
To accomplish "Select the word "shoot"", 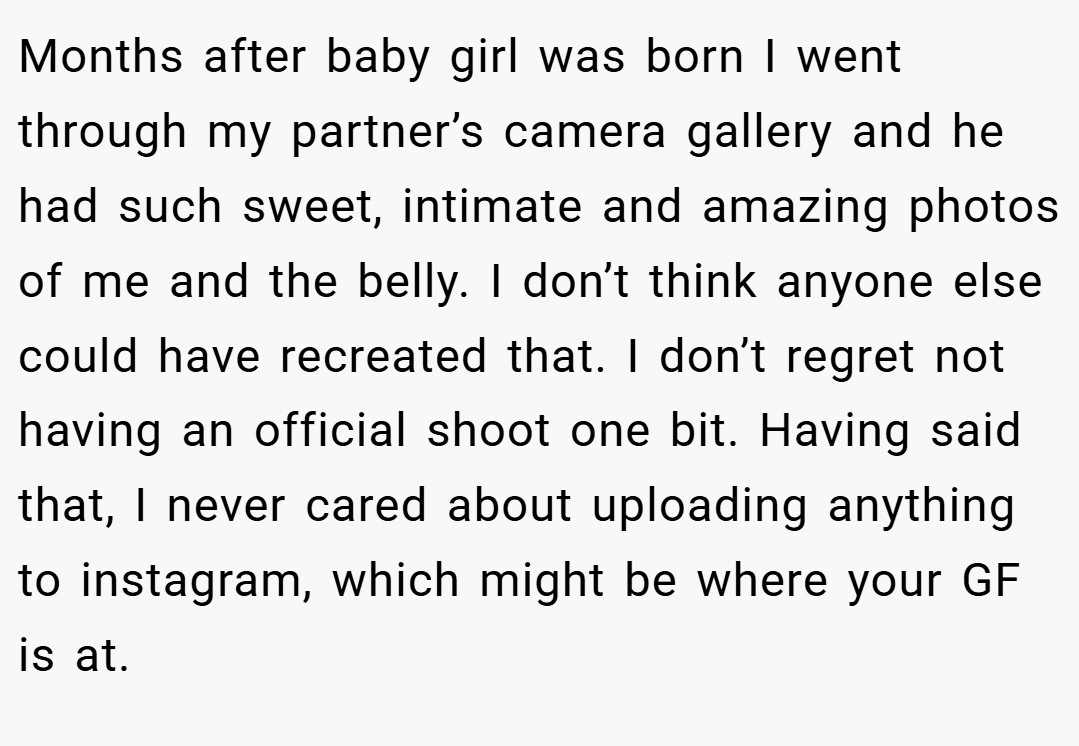I will [x=489, y=431].
